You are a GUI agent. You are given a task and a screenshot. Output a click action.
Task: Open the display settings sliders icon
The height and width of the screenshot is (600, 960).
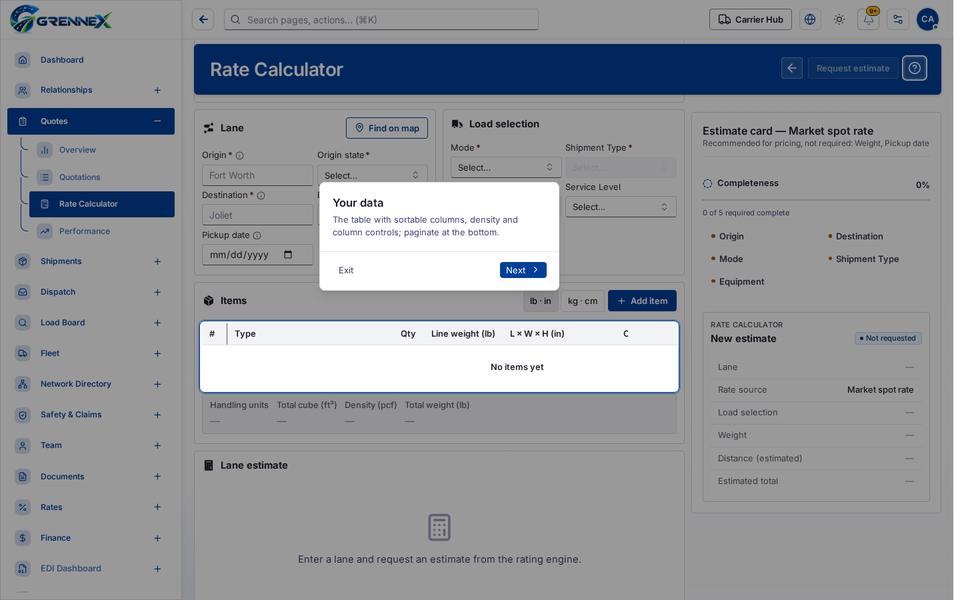tap(898, 20)
